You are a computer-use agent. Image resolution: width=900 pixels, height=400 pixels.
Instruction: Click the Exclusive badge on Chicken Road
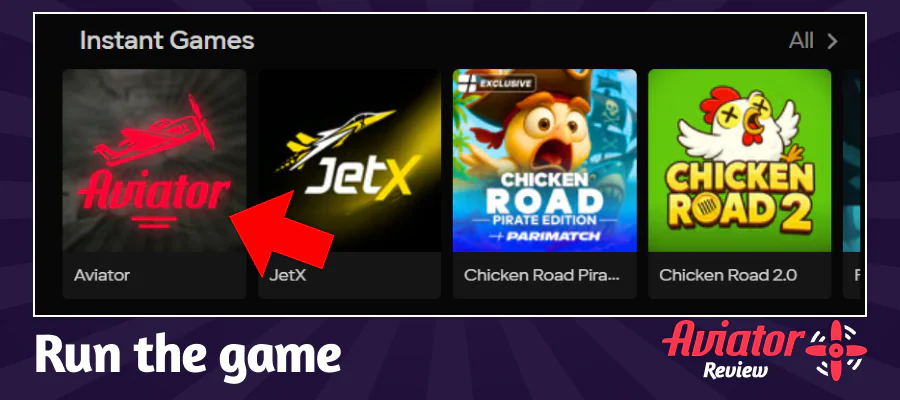point(497,83)
